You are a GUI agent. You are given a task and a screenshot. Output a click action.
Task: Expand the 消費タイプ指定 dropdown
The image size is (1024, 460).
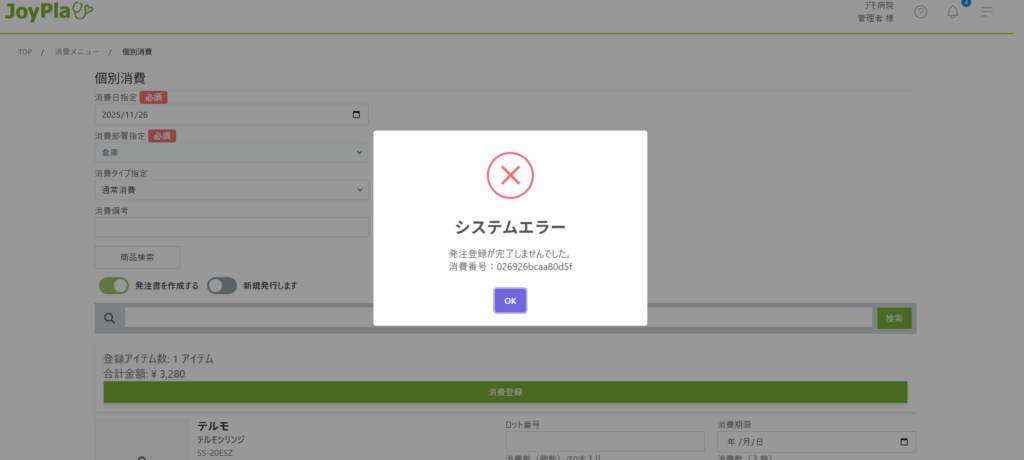point(231,190)
